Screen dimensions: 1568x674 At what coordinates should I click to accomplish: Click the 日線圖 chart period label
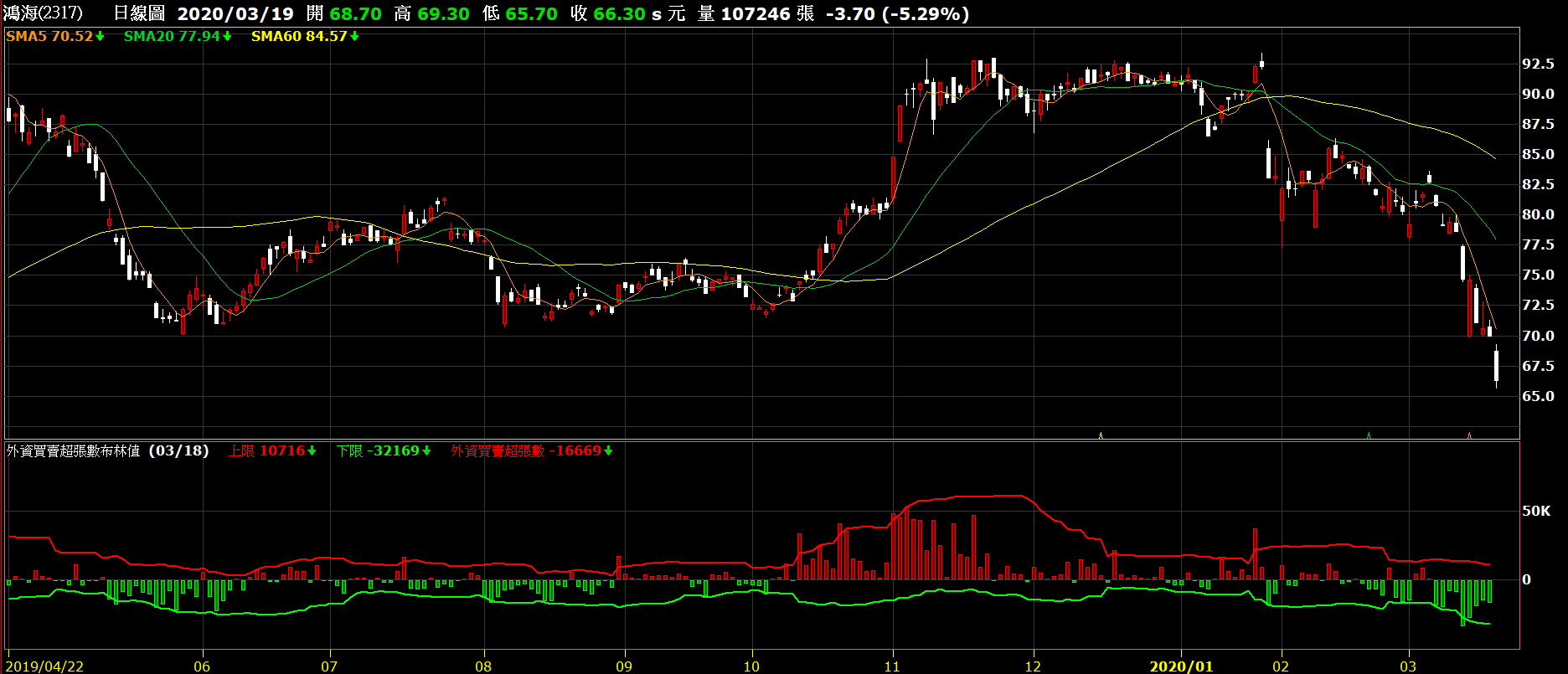coord(139,14)
